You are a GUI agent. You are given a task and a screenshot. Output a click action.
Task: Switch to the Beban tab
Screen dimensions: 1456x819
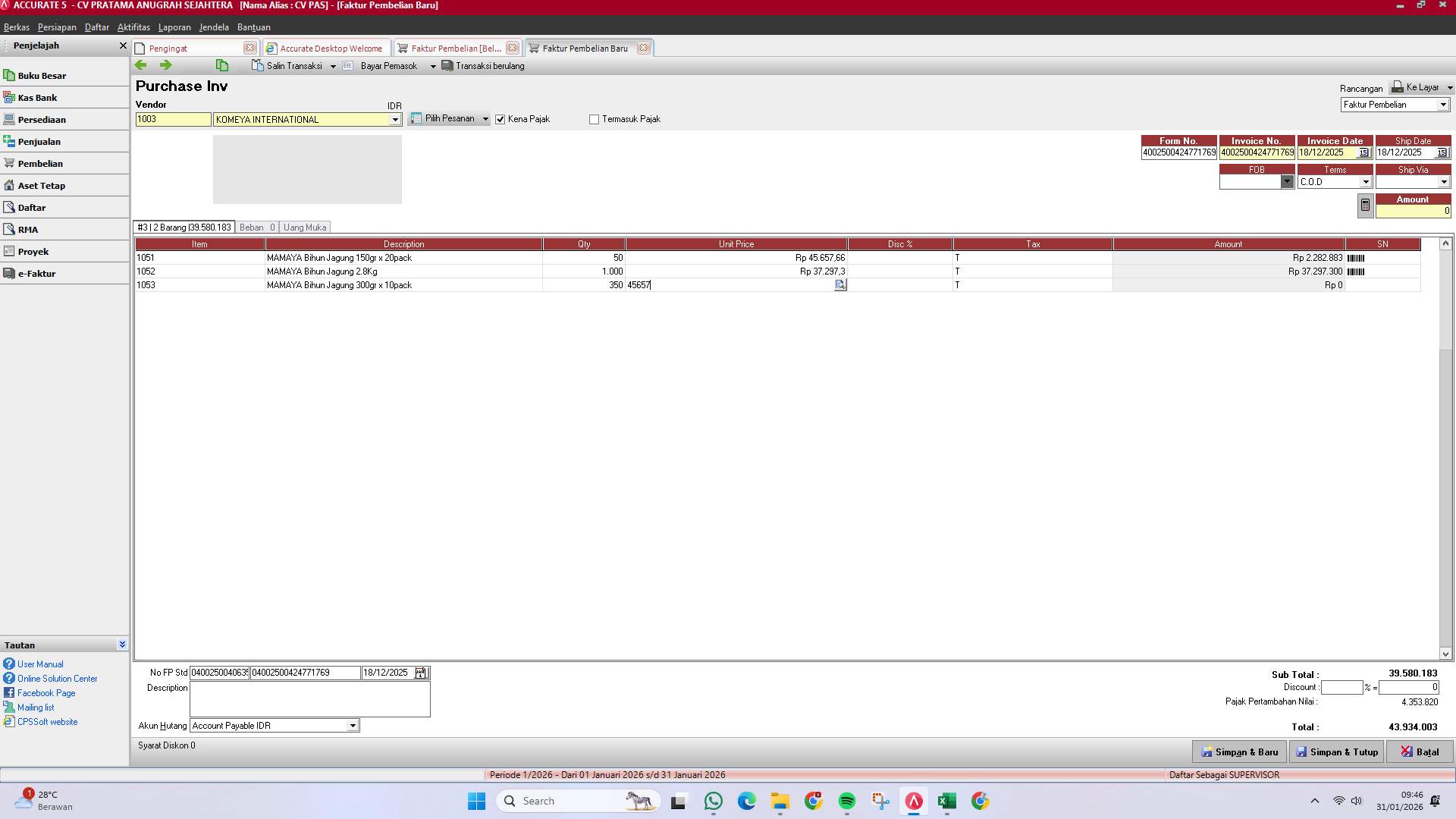[x=256, y=227]
